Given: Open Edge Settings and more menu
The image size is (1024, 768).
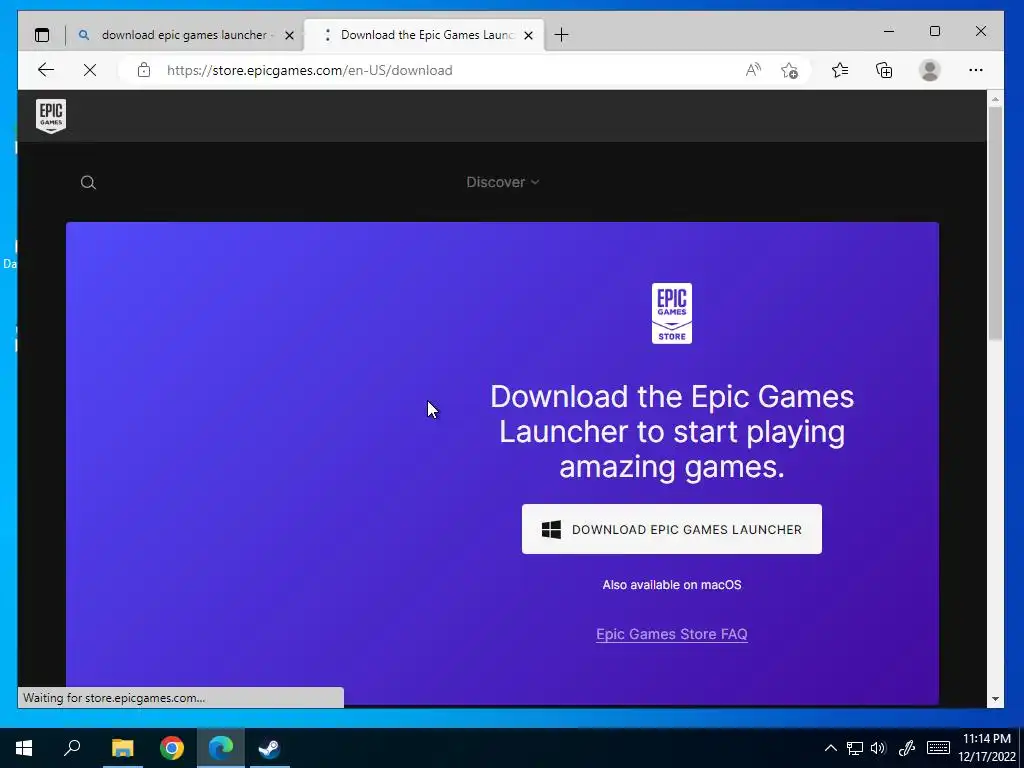Looking at the screenshot, I should pos(976,70).
